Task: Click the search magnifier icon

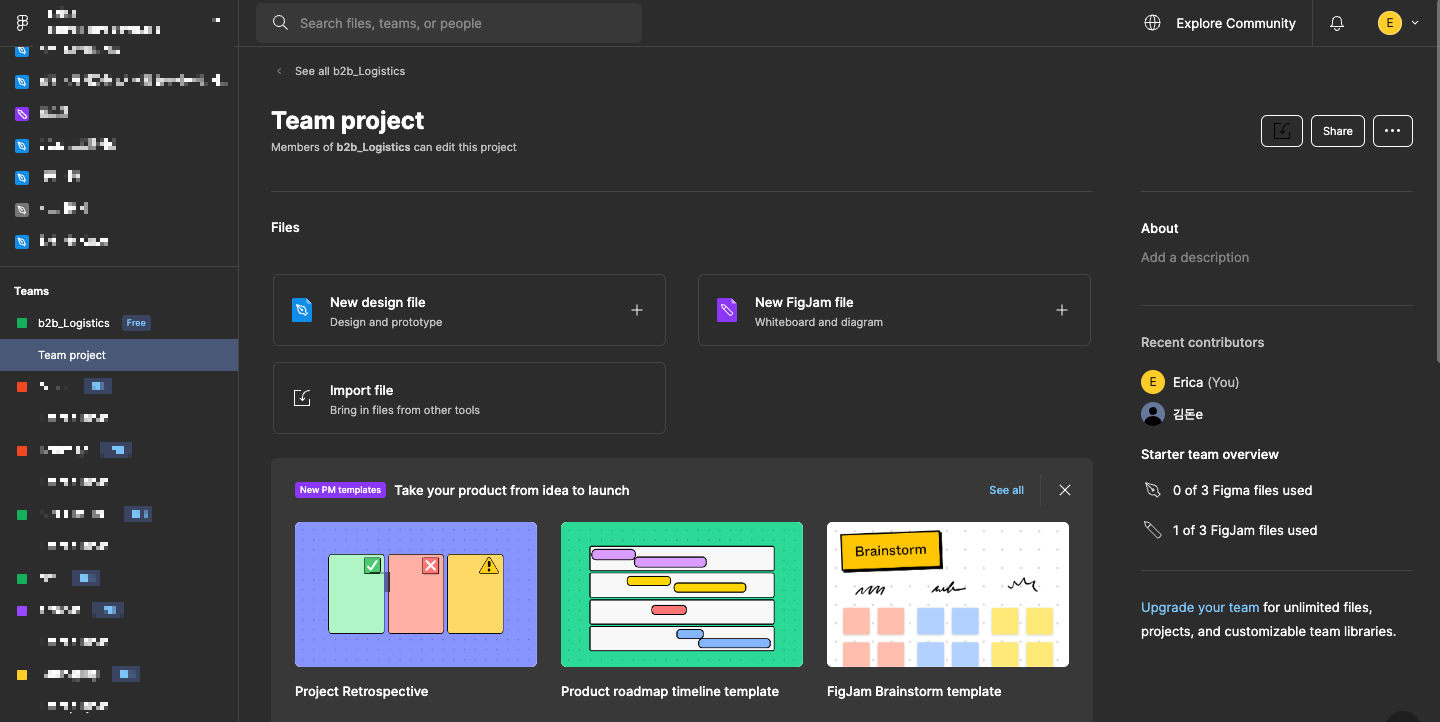Action: tap(281, 23)
